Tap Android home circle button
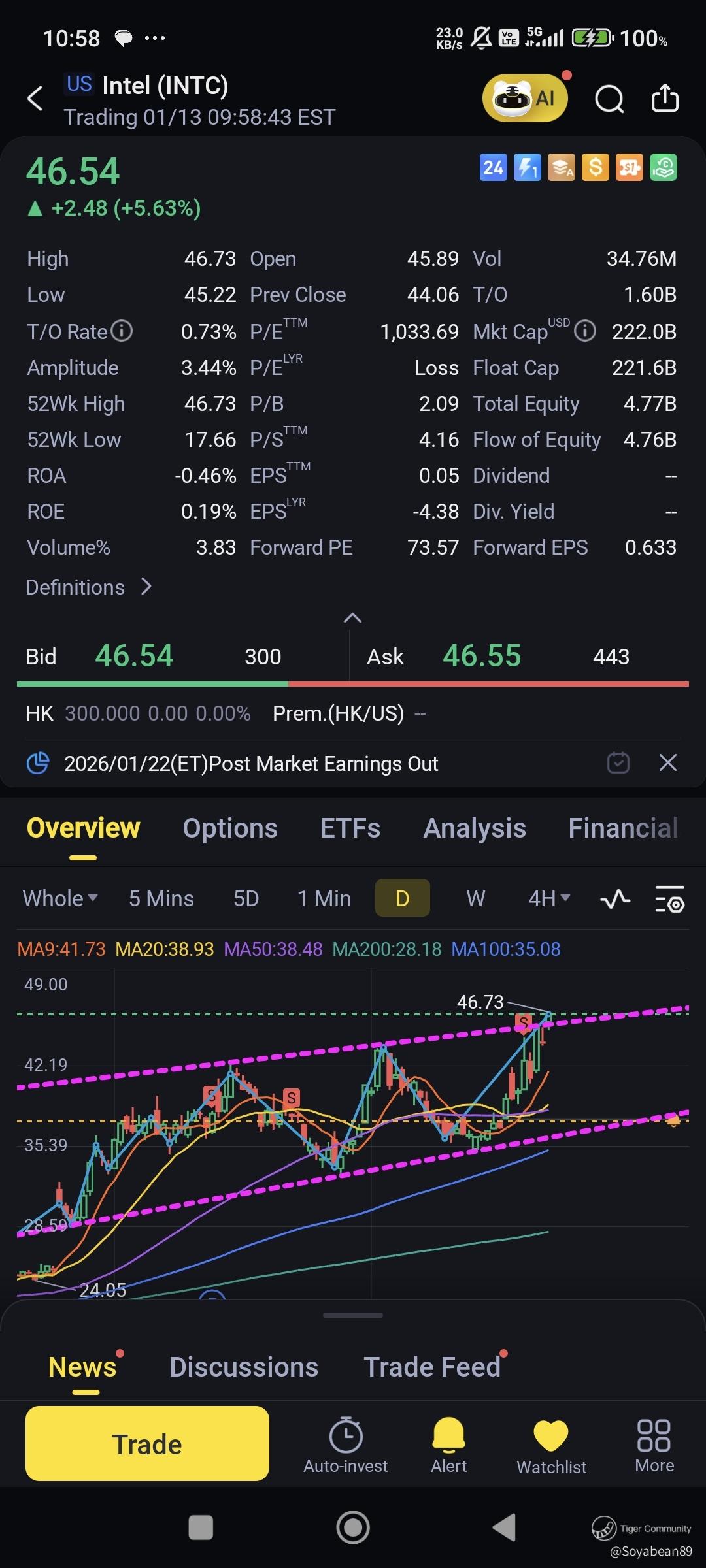 [x=353, y=1527]
